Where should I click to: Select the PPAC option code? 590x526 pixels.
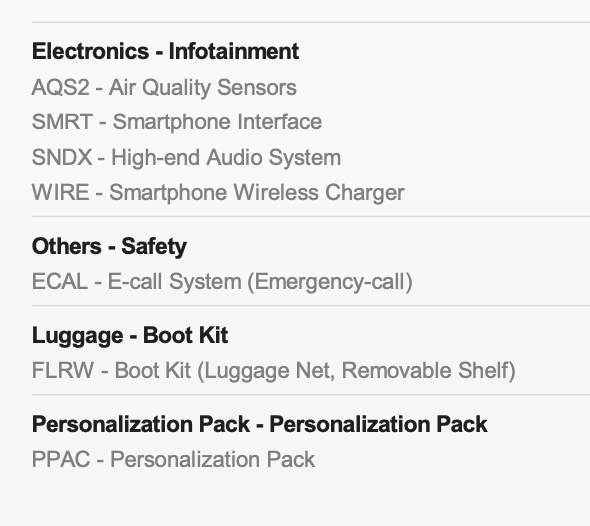pyautogui.click(x=61, y=459)
